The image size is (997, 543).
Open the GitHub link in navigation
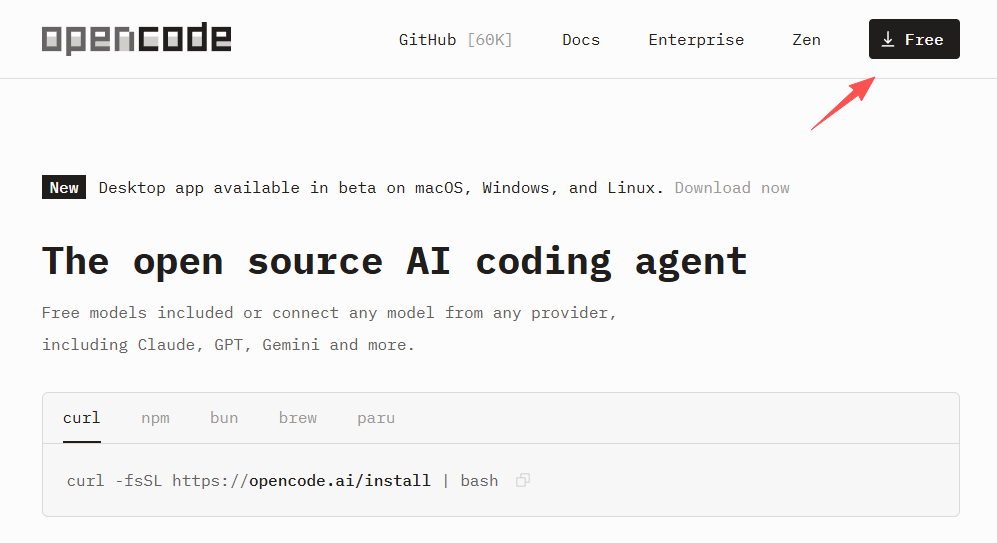point(427,40)
